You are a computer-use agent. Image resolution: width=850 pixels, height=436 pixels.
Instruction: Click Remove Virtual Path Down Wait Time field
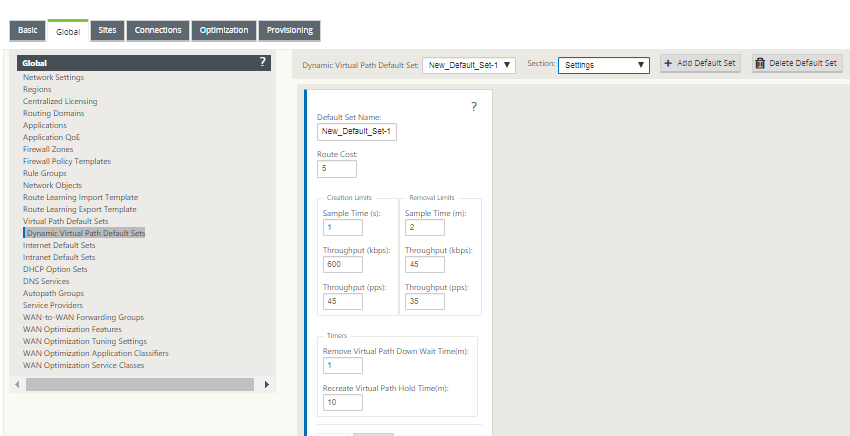pos(343,365)
